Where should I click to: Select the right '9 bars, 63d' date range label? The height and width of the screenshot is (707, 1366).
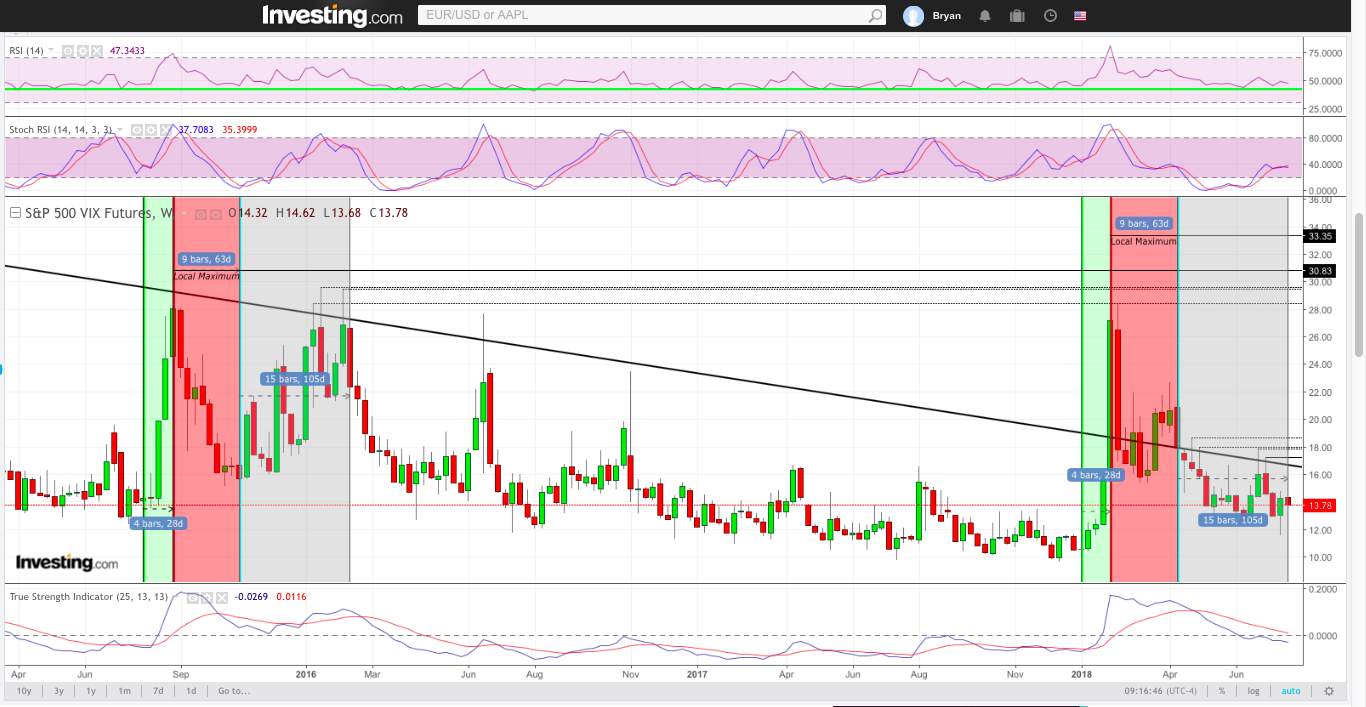point(1146,223)
